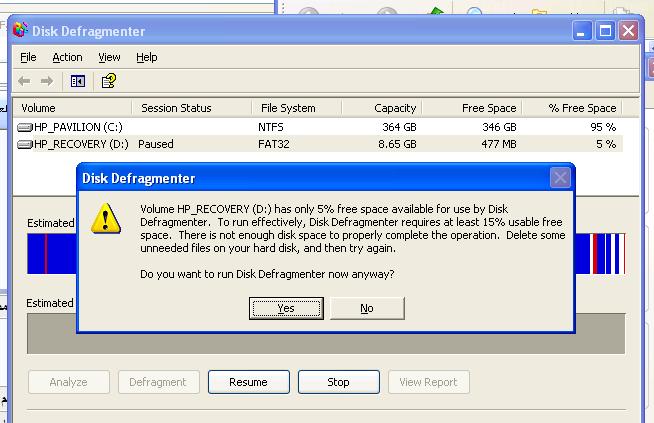The image size is (654, 423).
Task: Sort by % Free Space column header
Action: coord(572,108)
